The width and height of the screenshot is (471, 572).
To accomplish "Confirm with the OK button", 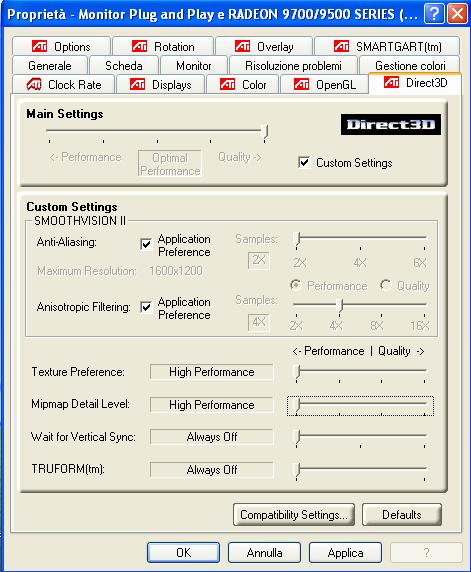I will click(x=184, y=553).
